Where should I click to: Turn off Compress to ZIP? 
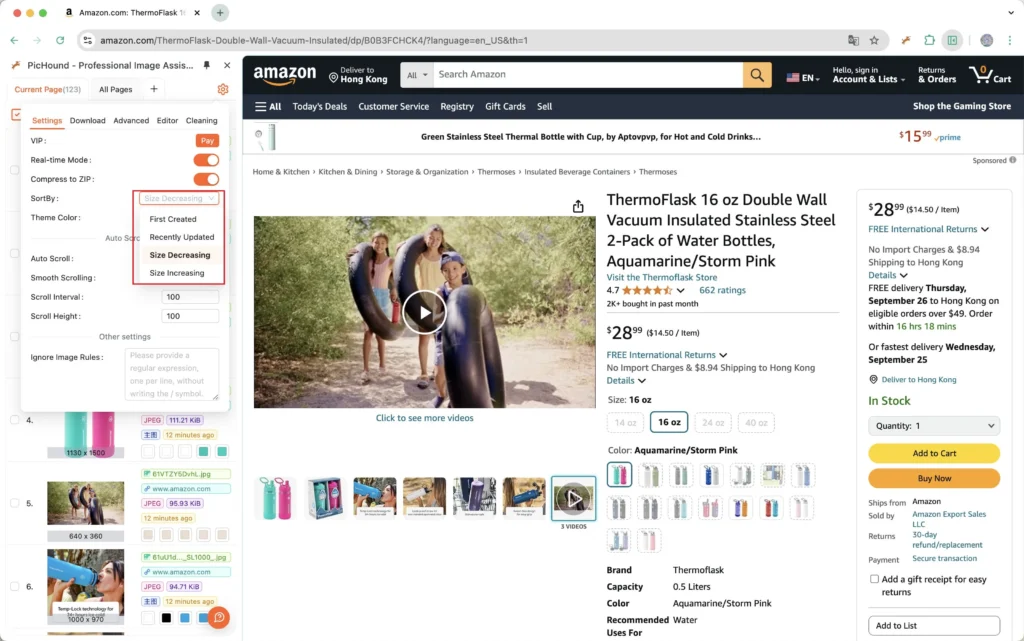click(x=206, y=179)
